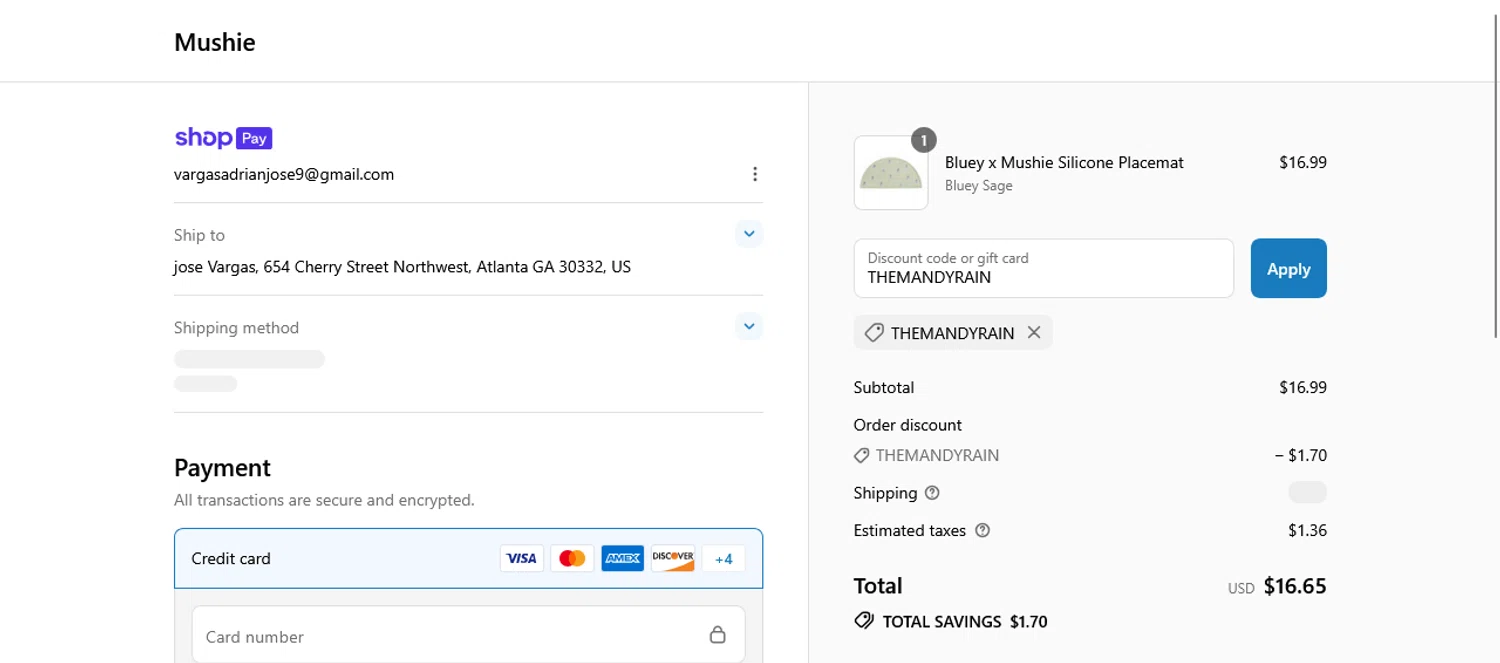Focus the Discount code or gift card field
Image resolution: width=1500 pixels, height=663 pixels.
click(x=1044, y=268)
